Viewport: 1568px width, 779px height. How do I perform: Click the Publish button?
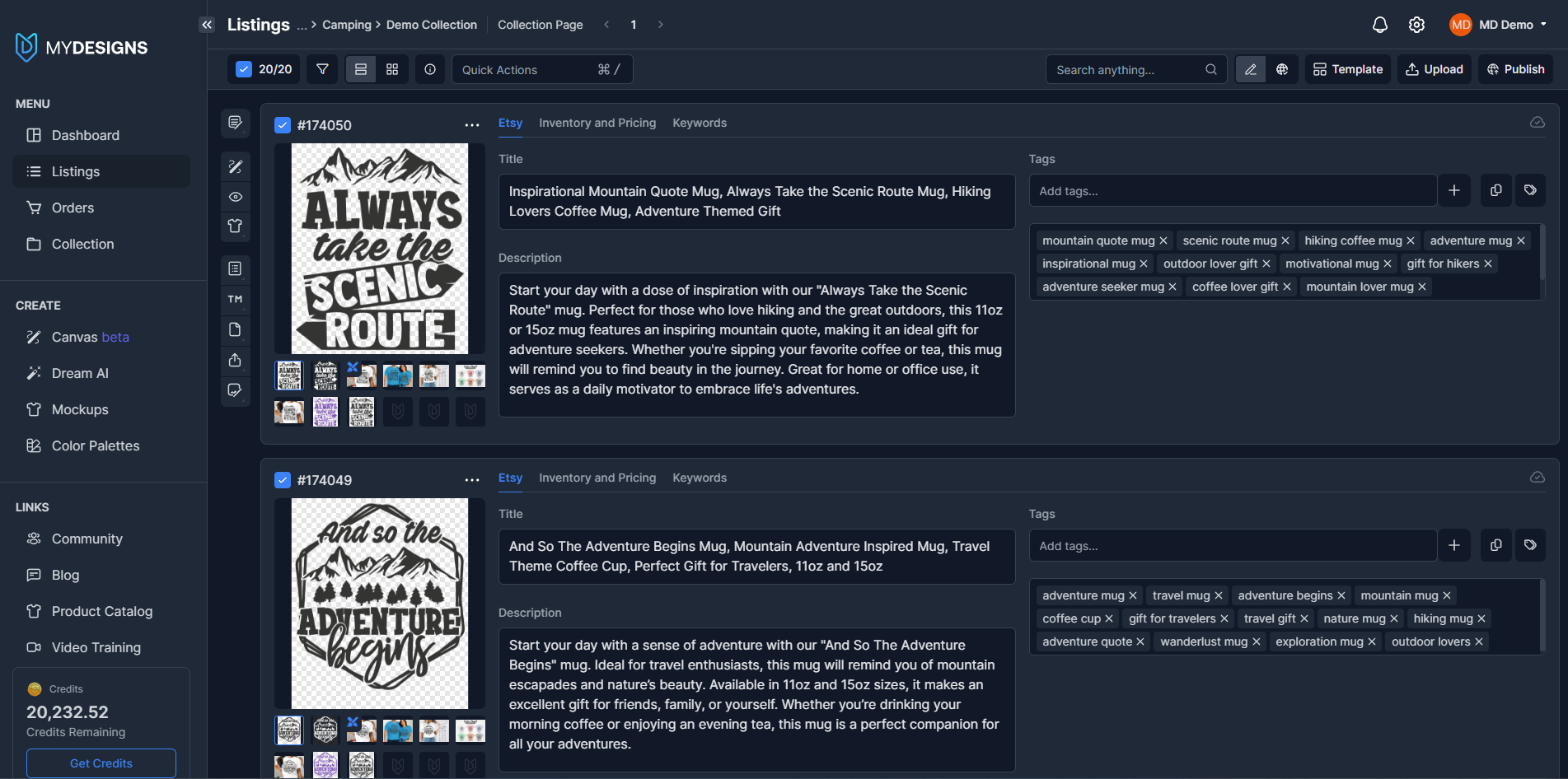pos(1515,69)
